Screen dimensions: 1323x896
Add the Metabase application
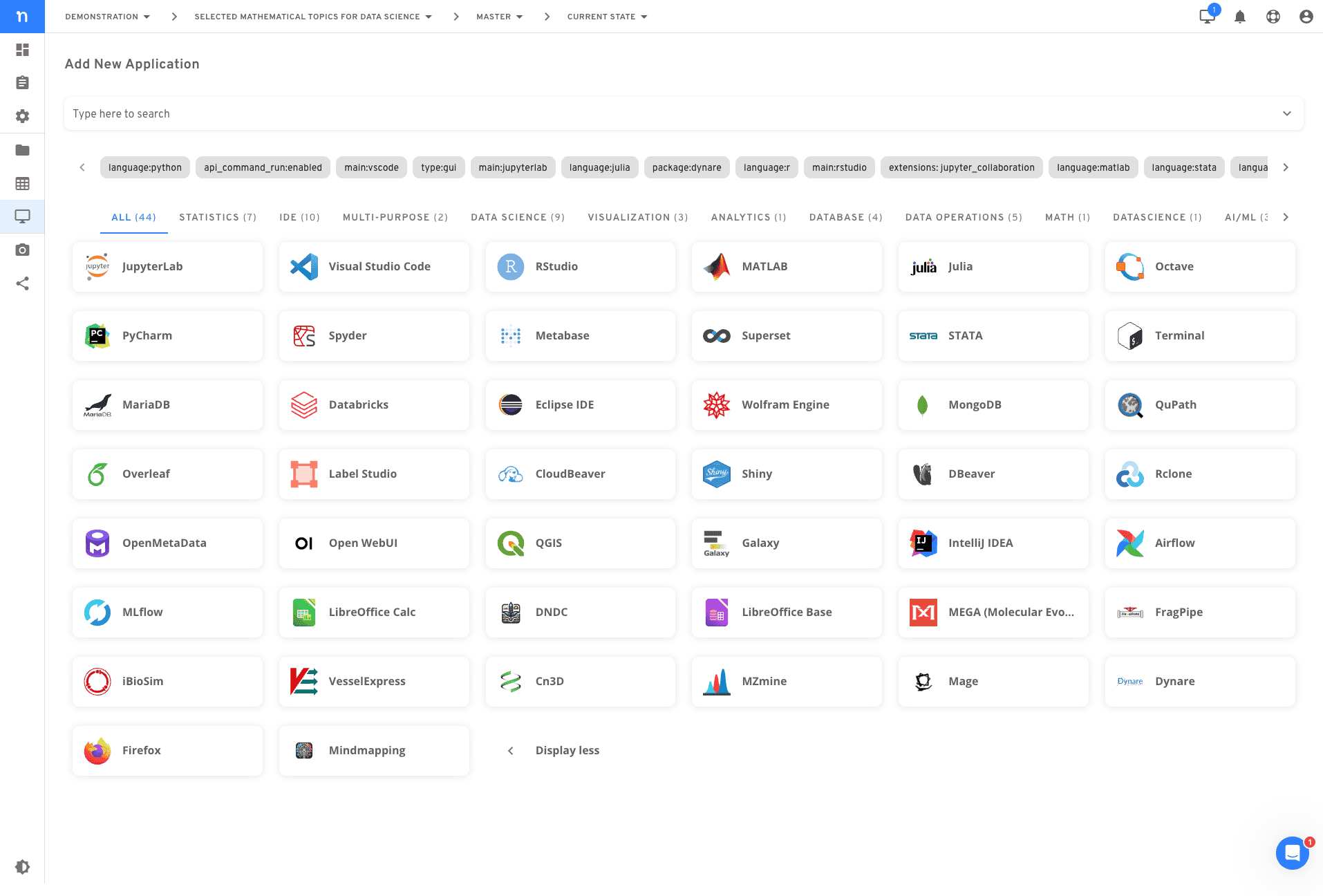(x=581, y=335)
